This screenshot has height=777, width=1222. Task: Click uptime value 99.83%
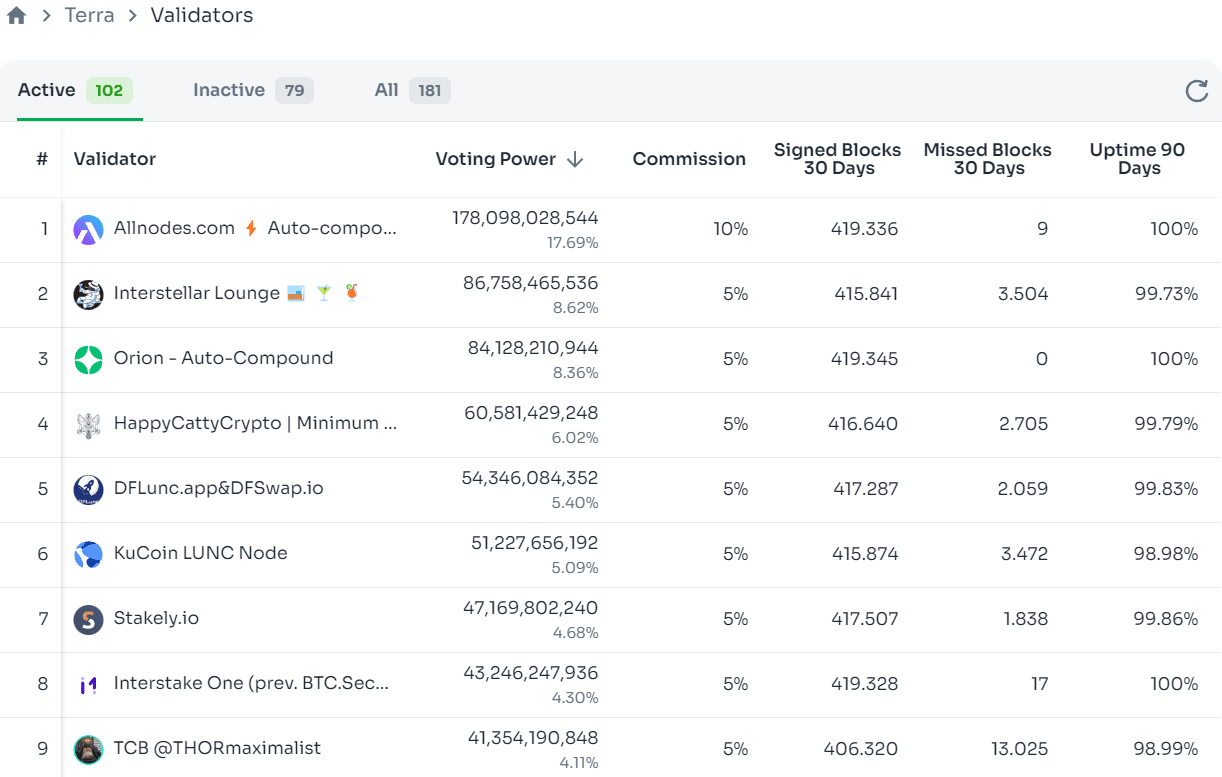(x=1166, y=489)
